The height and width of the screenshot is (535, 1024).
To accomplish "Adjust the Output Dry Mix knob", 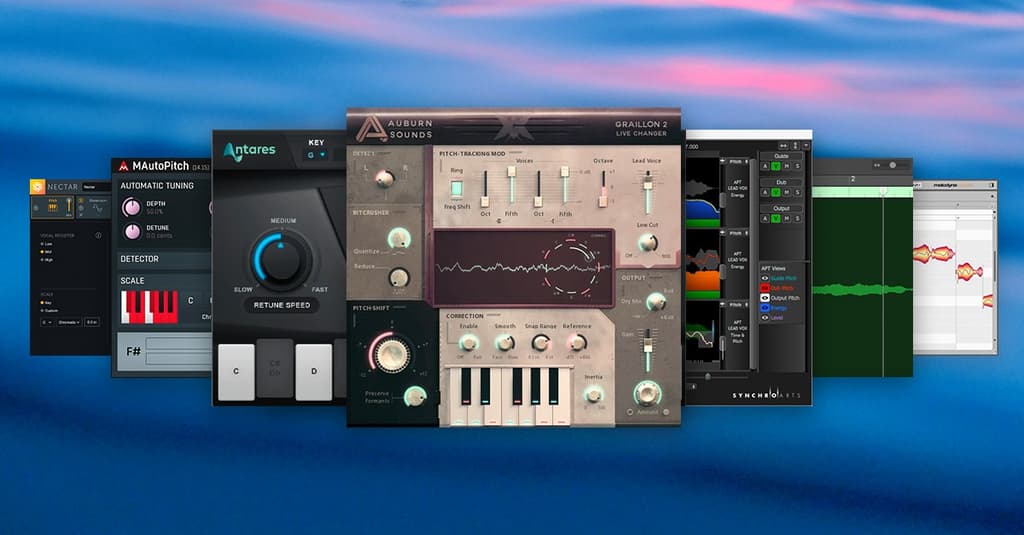I will (655, 302).
